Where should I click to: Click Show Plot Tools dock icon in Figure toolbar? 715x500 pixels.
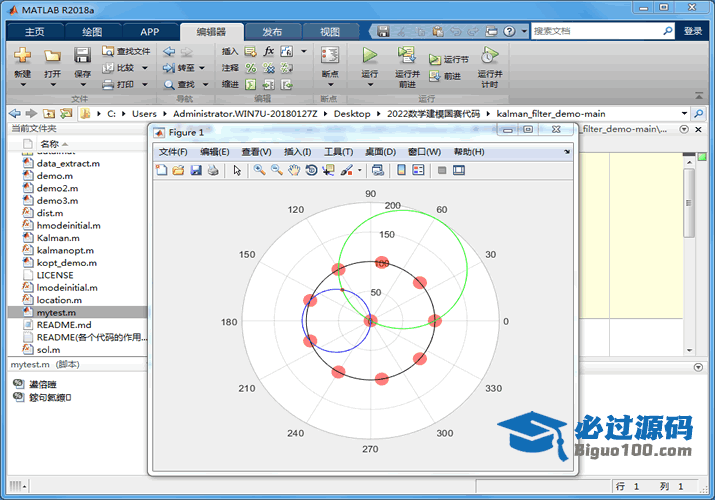459,170
